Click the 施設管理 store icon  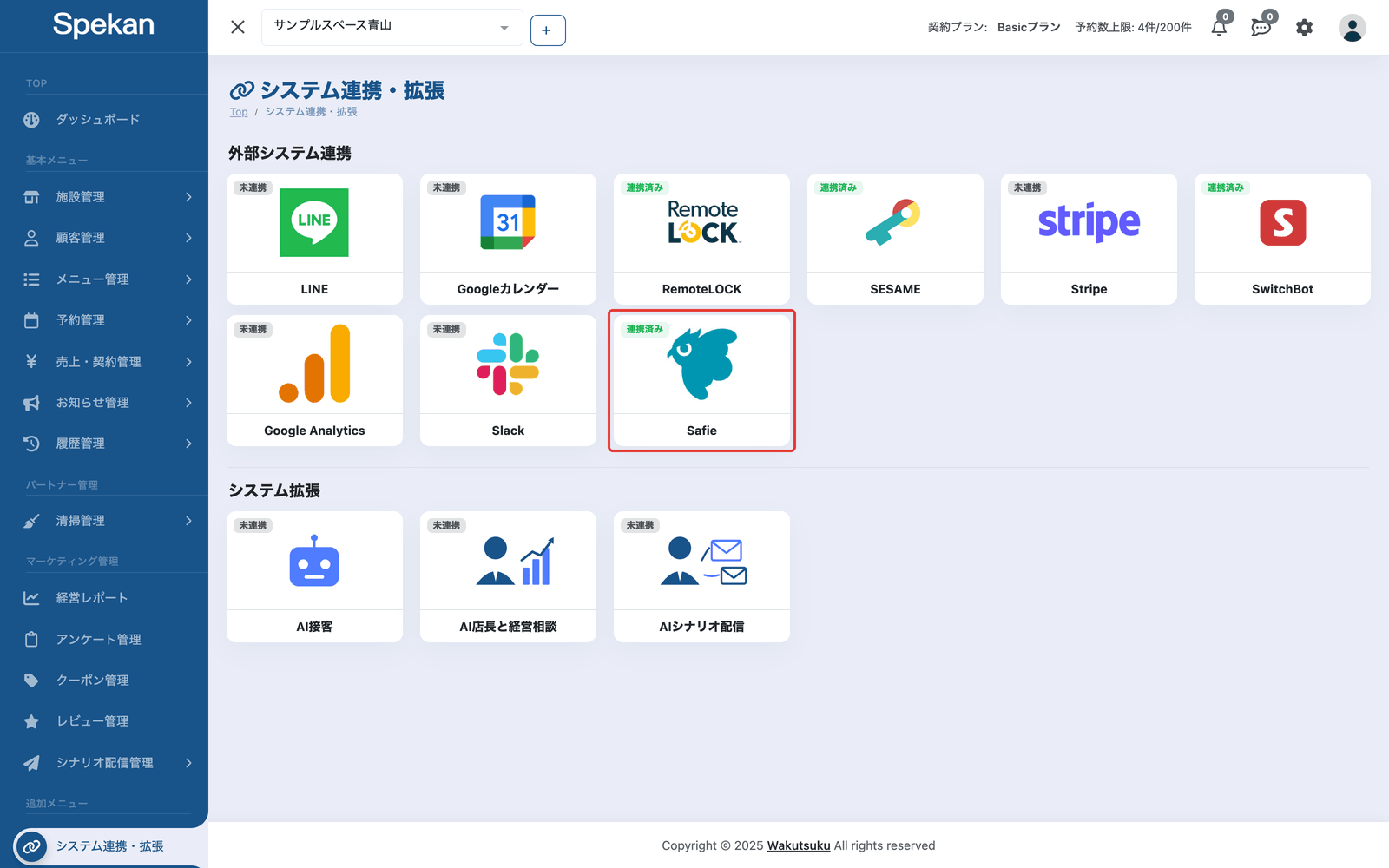tap(31, 197)
